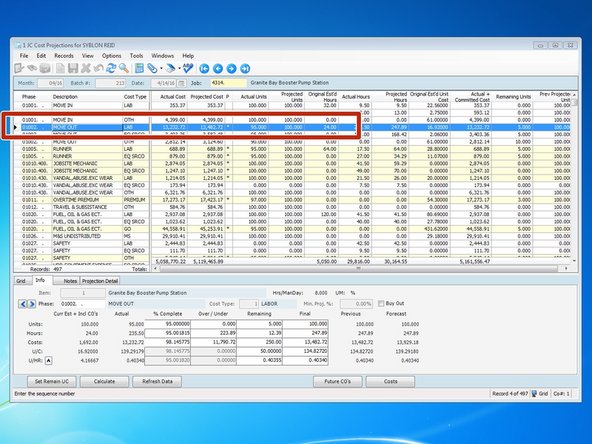Expand the scanner dropdown arrow

pyautogui.click(x=179, y=69)
